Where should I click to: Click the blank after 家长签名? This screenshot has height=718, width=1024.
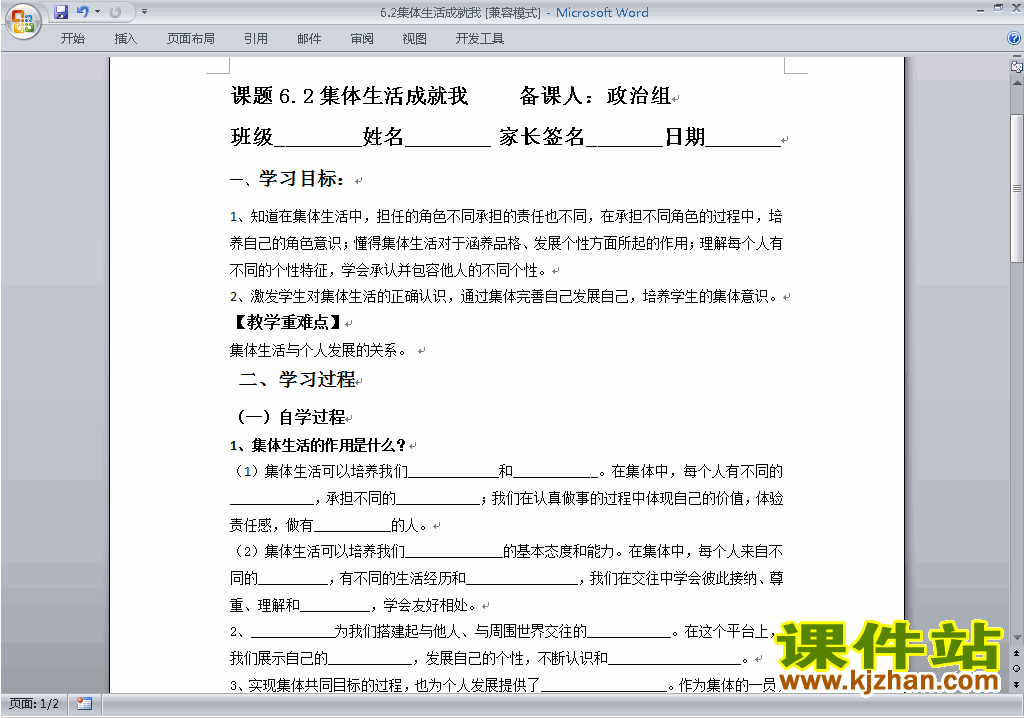(624, 137)
